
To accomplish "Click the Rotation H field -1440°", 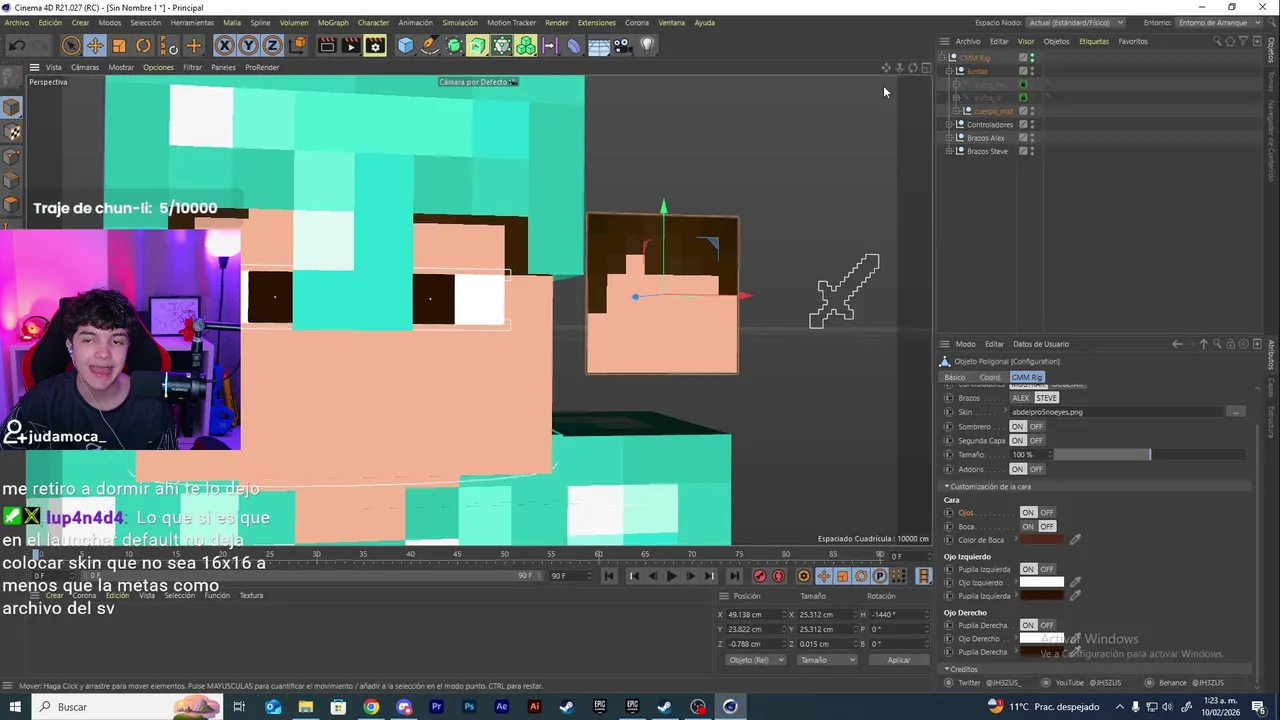I will (897, 615).
